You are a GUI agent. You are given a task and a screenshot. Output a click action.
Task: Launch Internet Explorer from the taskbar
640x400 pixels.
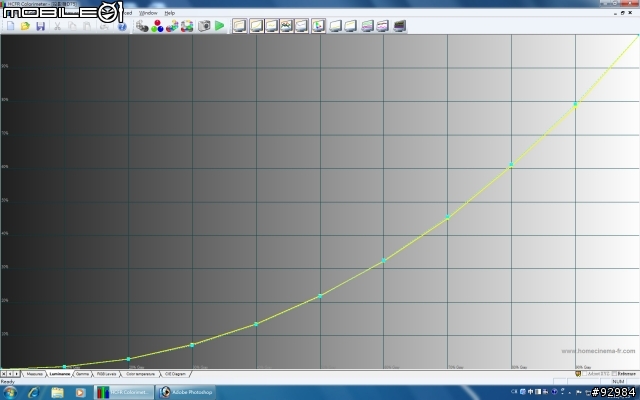click(33, 393)
